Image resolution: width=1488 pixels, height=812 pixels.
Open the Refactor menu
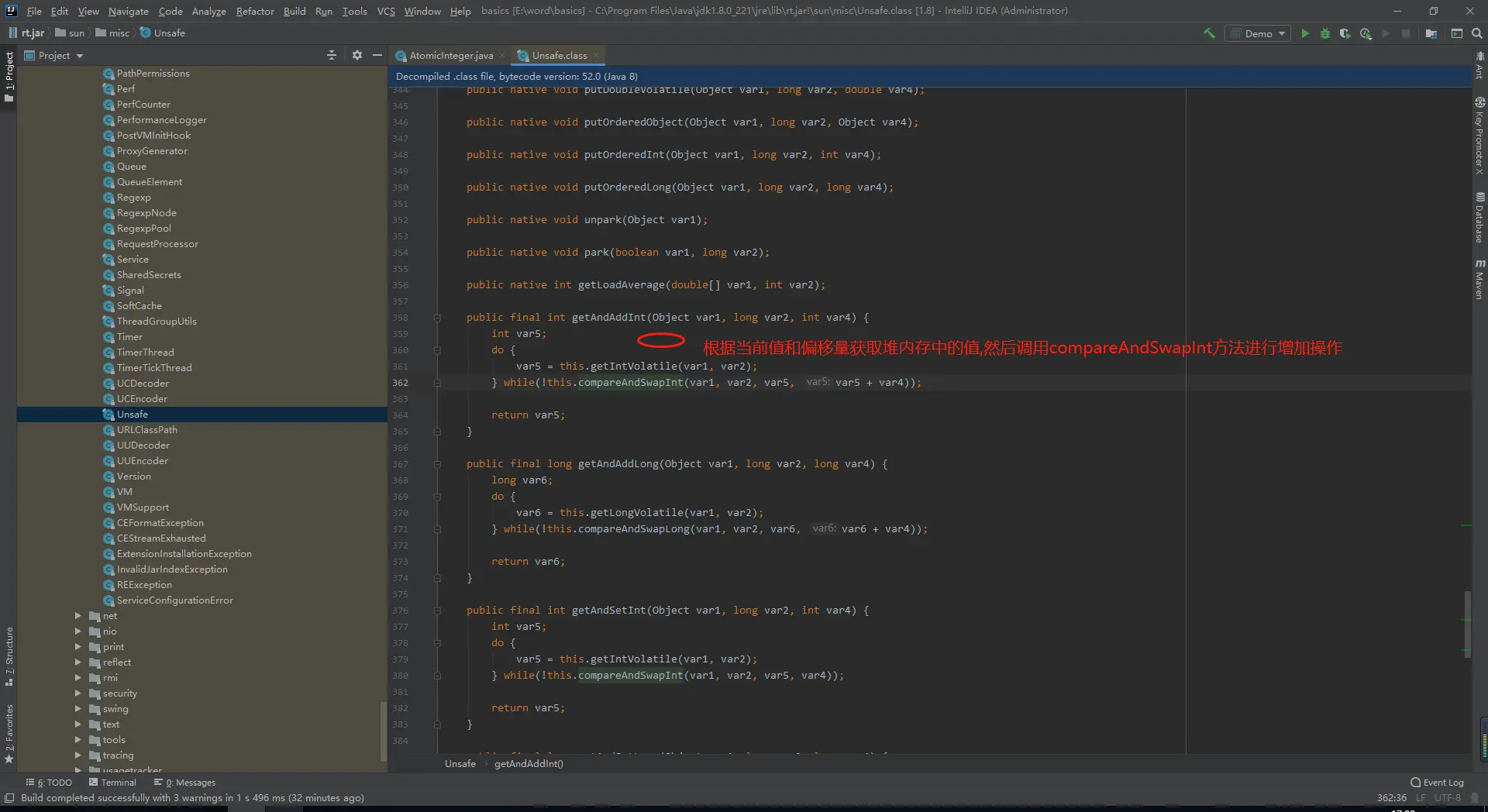(x=255, y=11)
